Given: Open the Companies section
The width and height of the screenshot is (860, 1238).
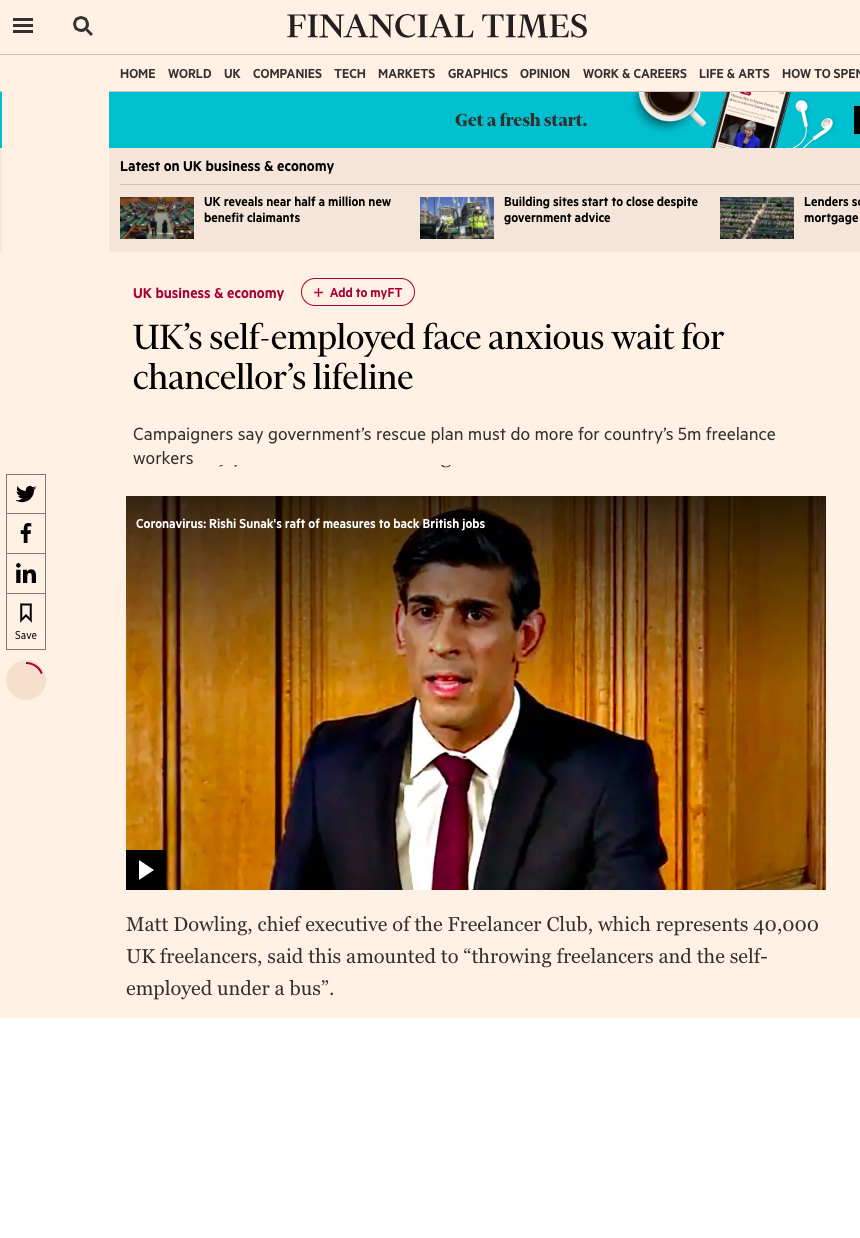Looking at the screenshot, I should click(x=287, y=74).
